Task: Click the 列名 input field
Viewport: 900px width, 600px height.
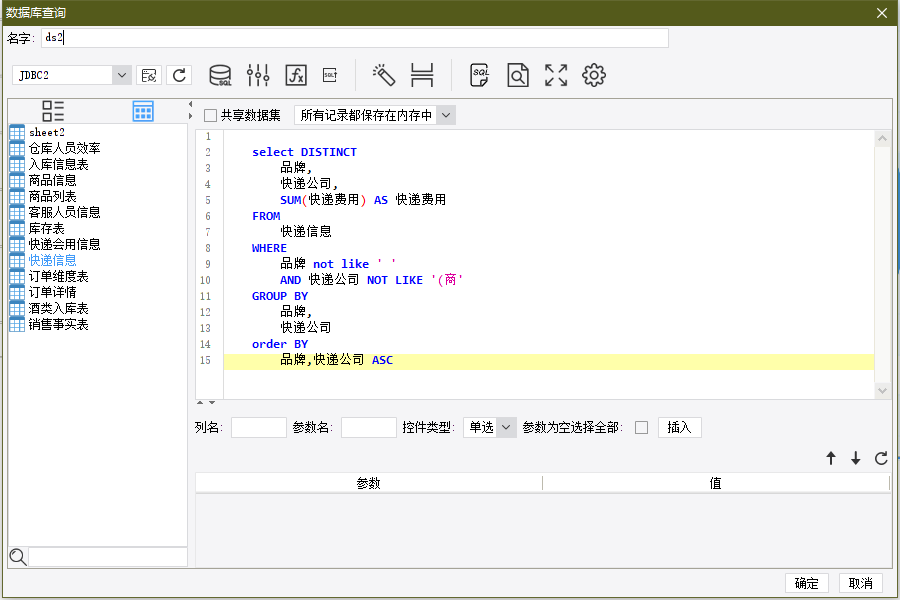Action: (259, 428)
